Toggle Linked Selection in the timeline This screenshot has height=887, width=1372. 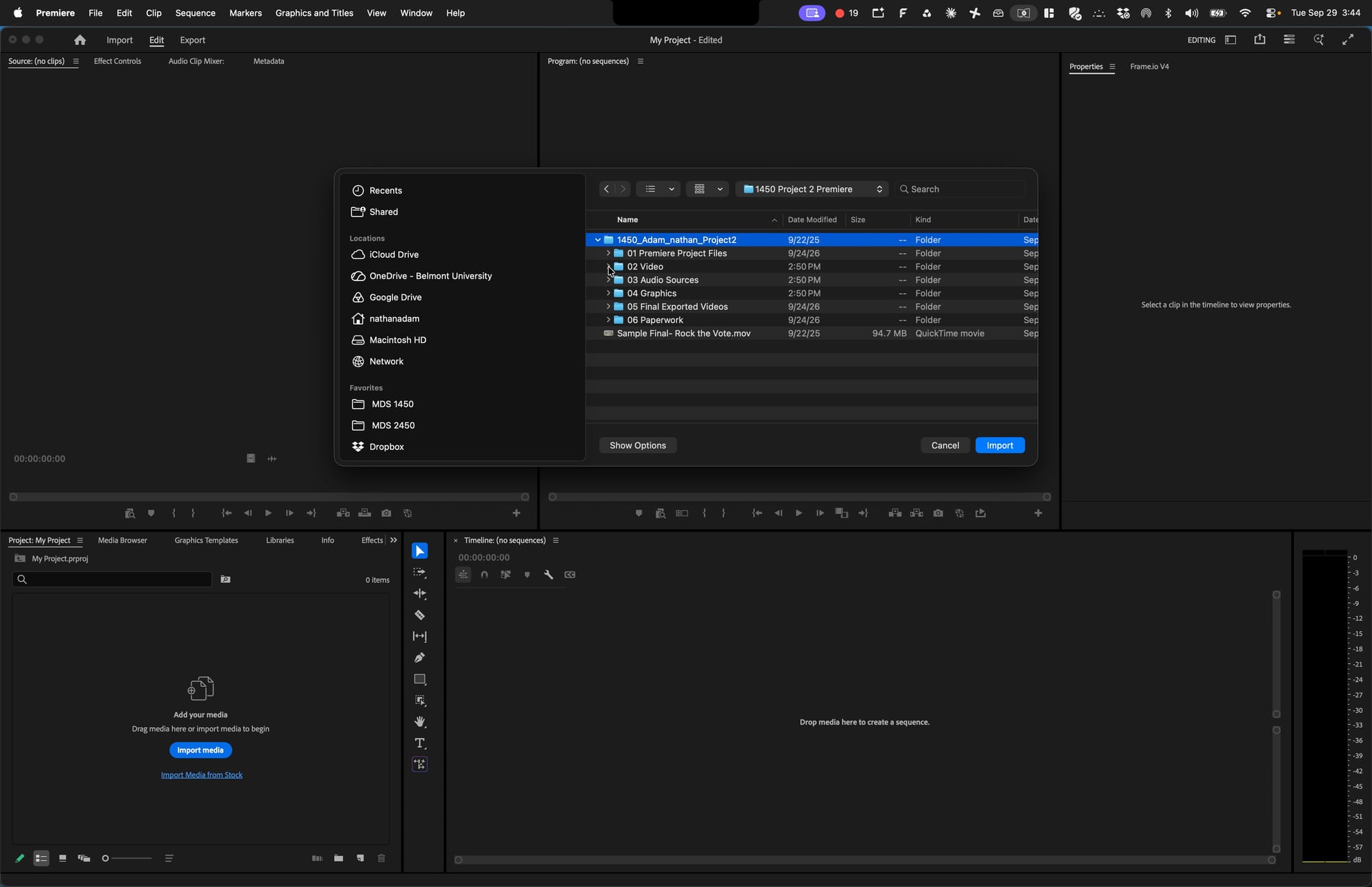tap(506, 575)
